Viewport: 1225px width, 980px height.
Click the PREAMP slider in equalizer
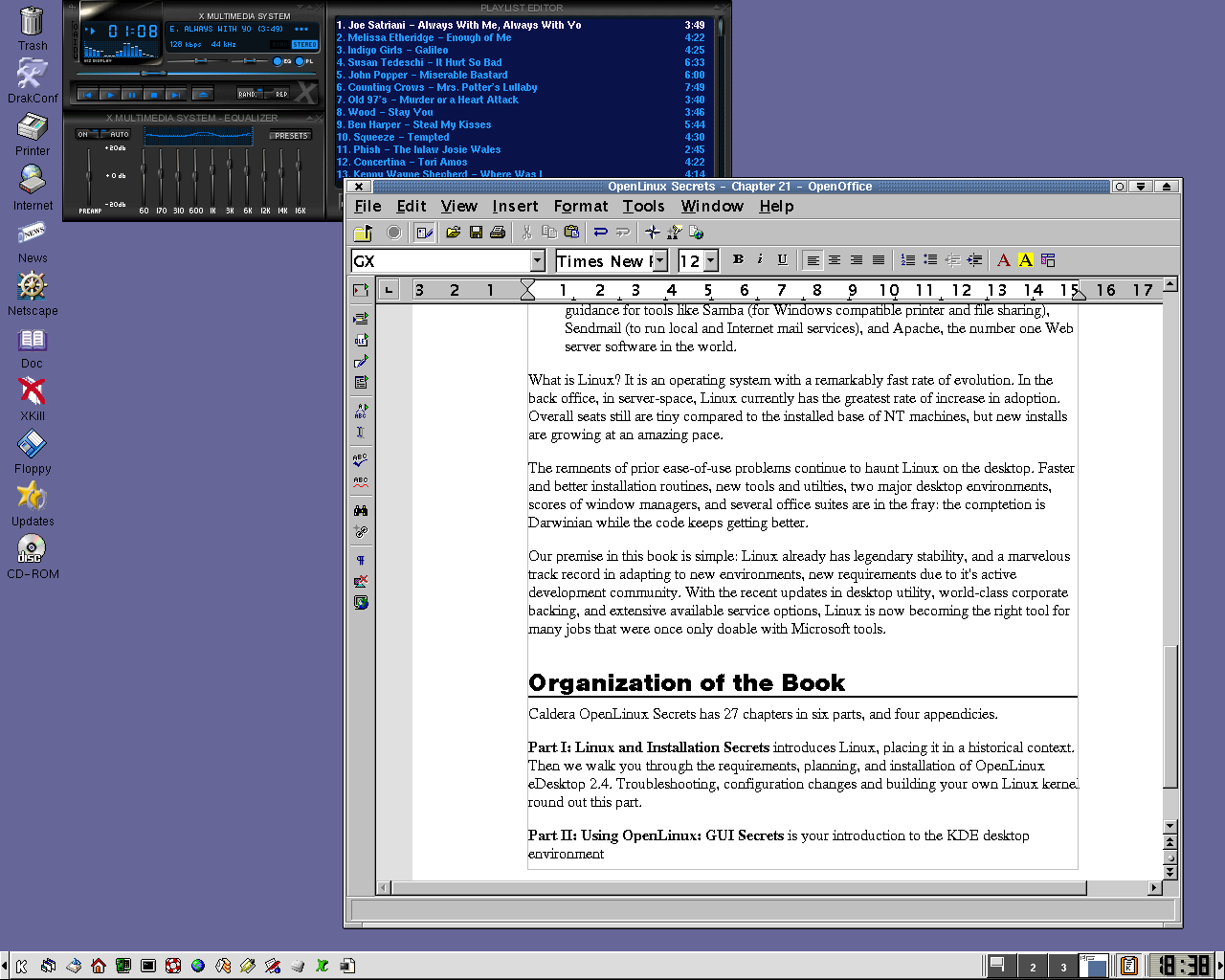click(x=89, y=177)
